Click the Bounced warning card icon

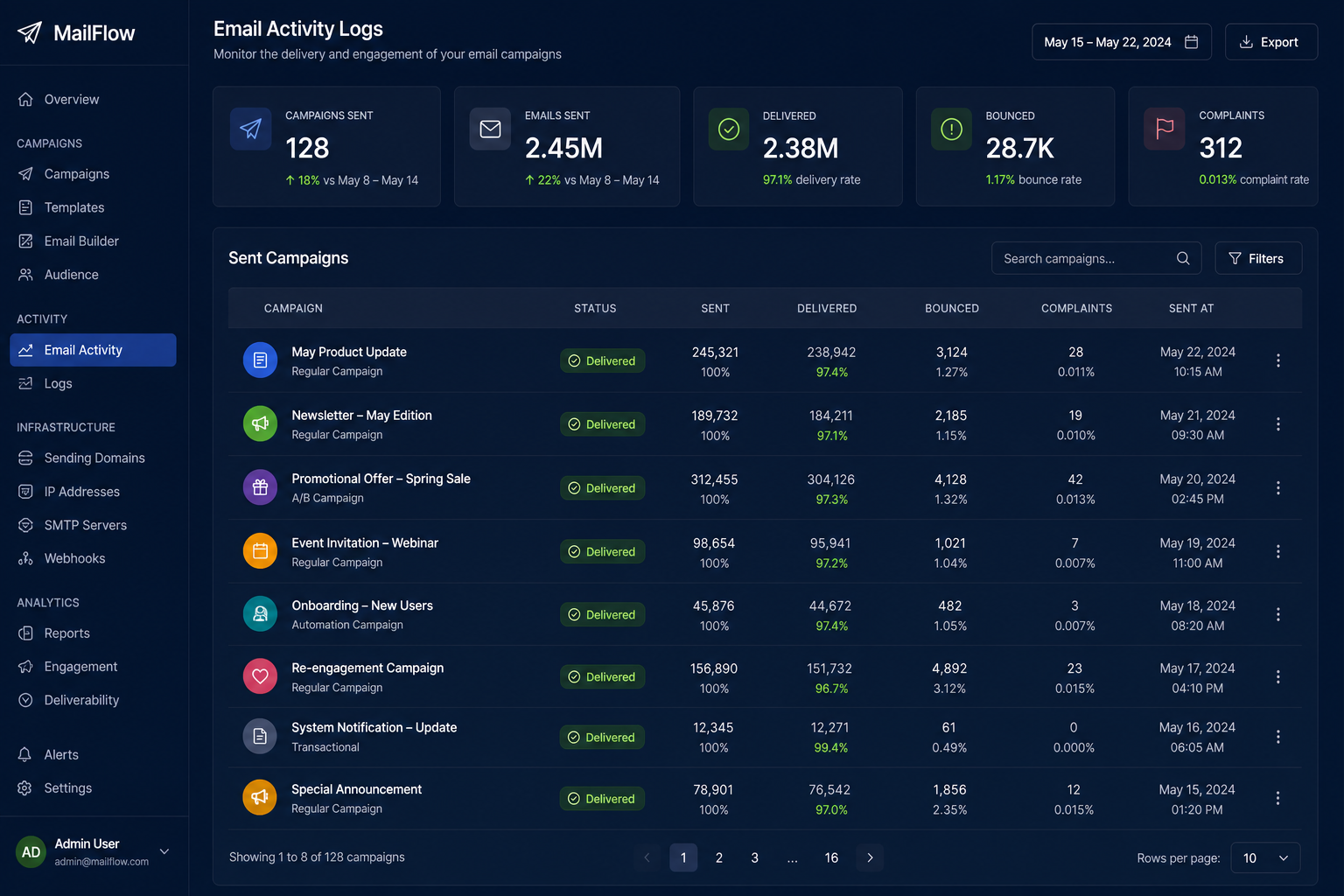click(951, 129)
